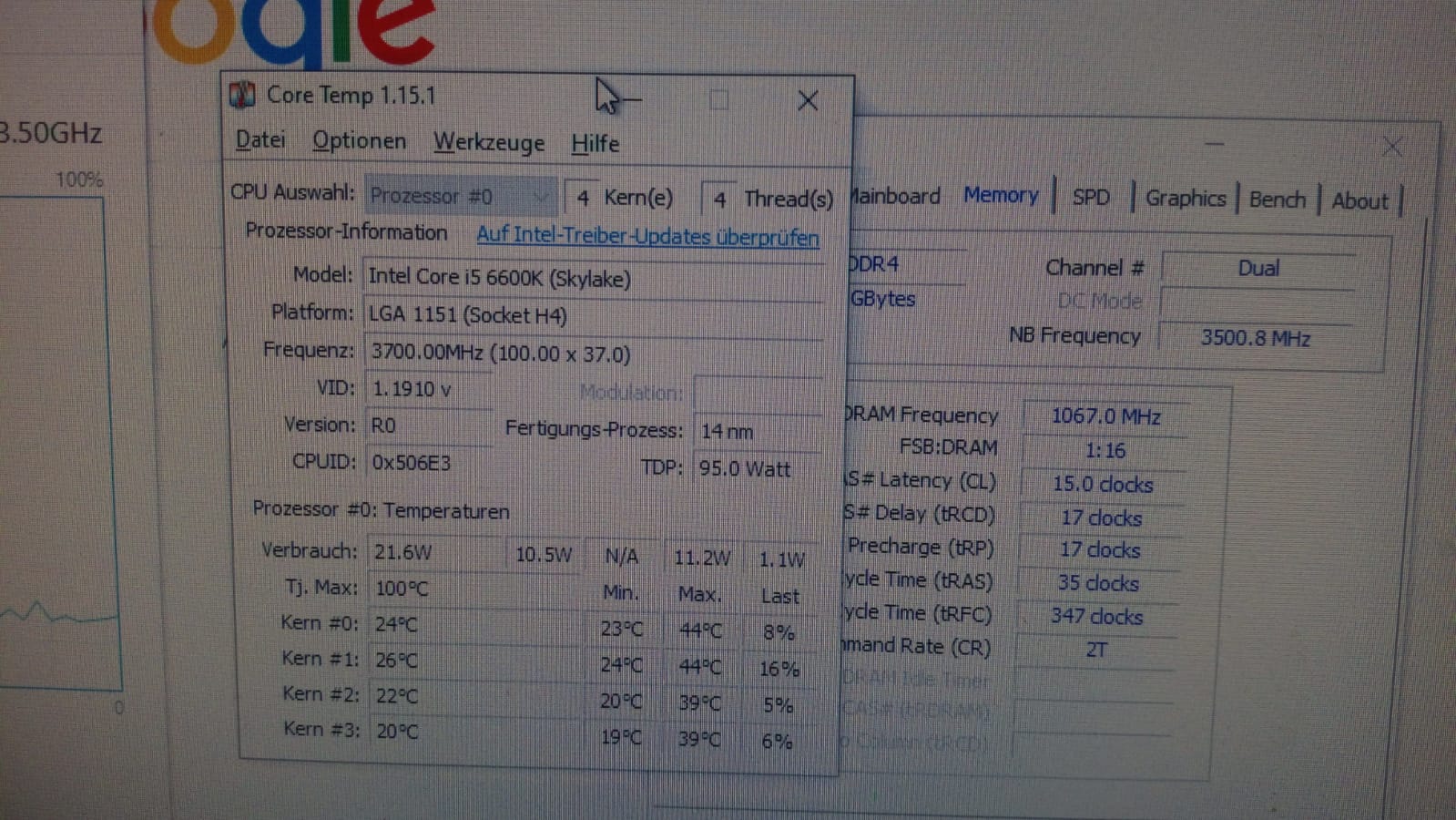Close the CPU-Z window behind Core Temp
Screen dimensions: 1456x820
point(1392,147)
